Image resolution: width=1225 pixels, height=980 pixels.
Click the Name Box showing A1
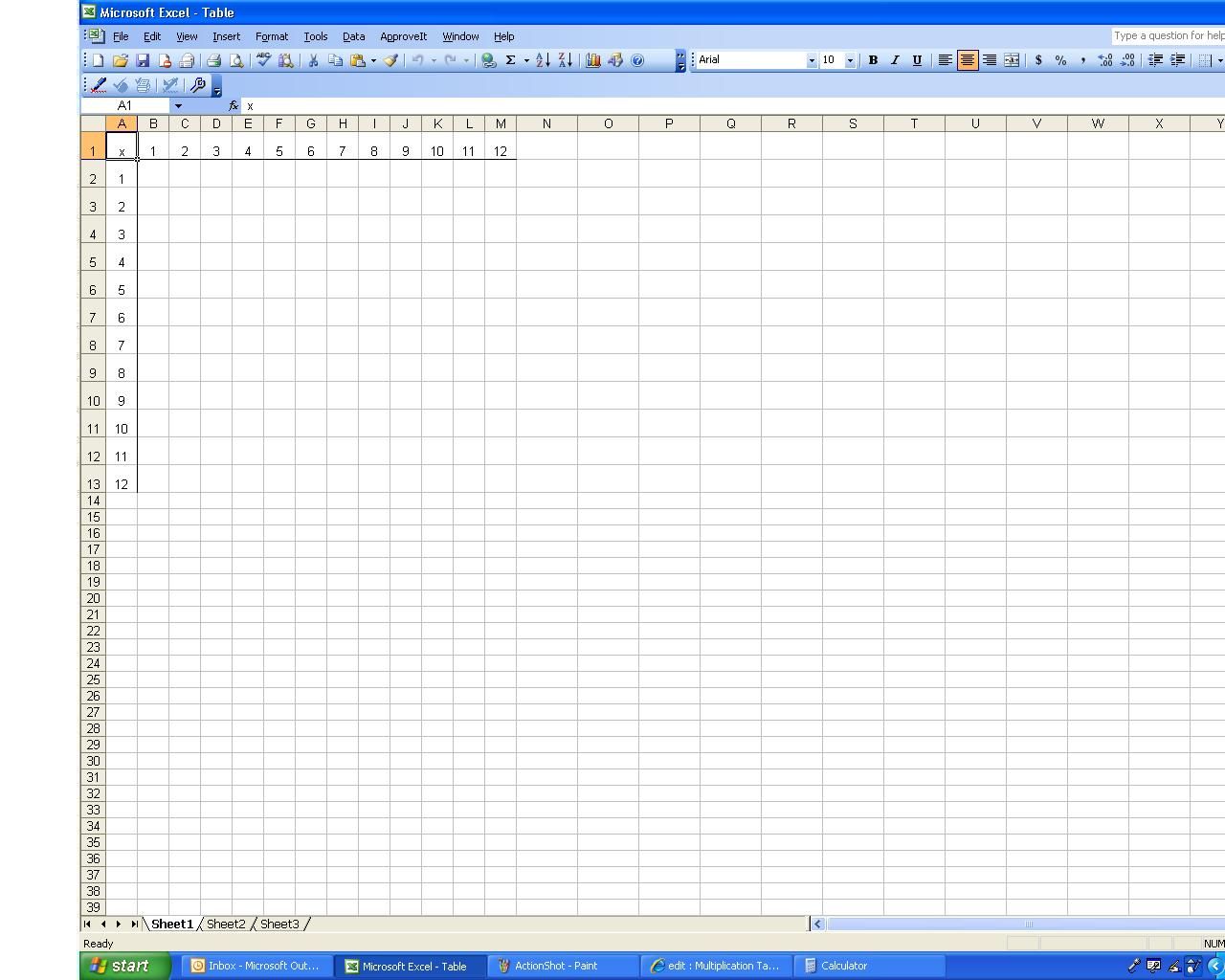click(124, 105)
